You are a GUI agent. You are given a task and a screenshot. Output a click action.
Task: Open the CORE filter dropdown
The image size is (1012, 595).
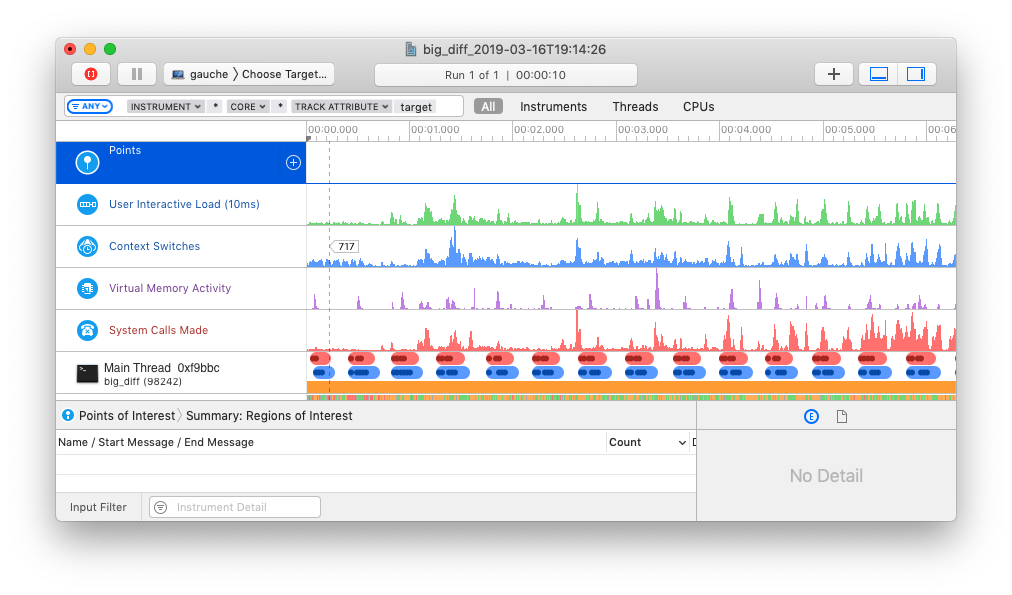[x=248, y=106]
